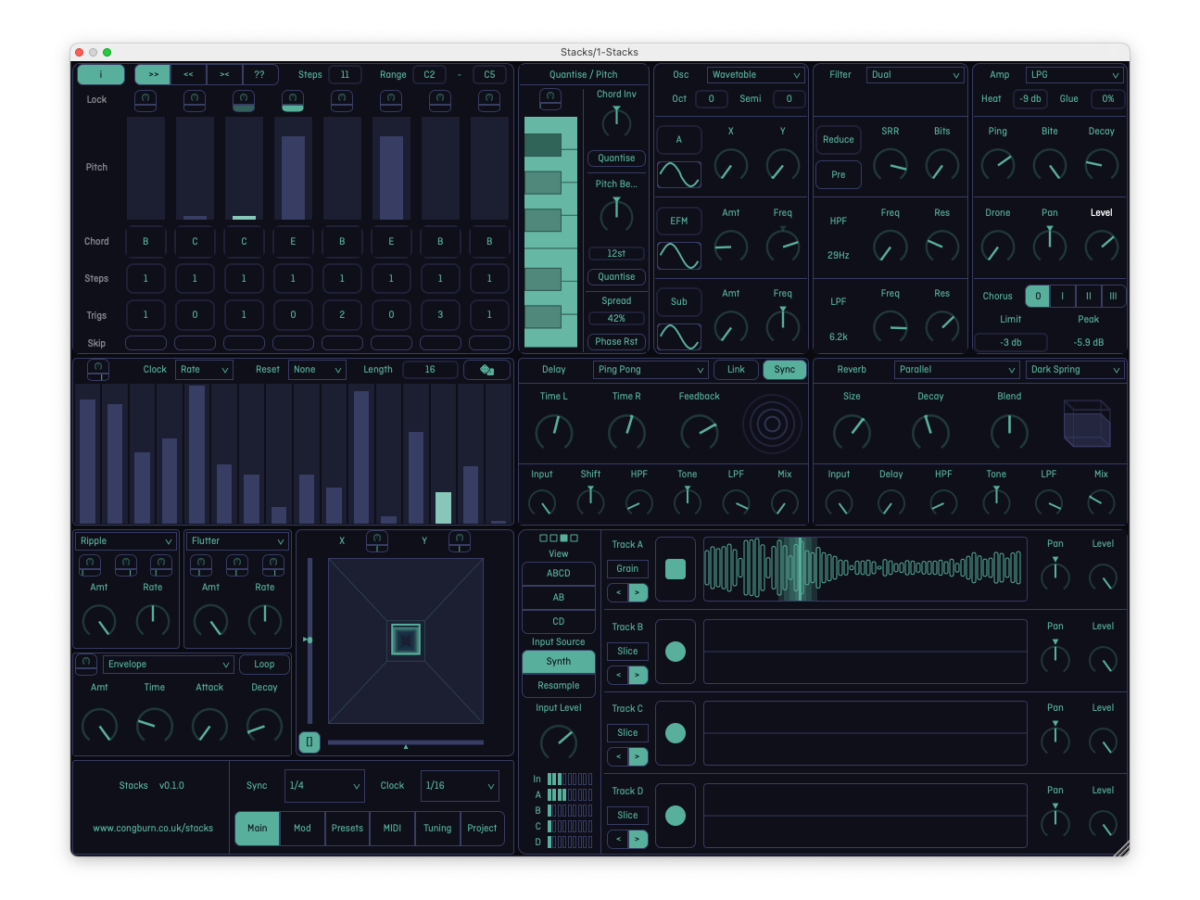
Task: Open the Osc Wavetable dropdown
Action: (x=755, y=75)
